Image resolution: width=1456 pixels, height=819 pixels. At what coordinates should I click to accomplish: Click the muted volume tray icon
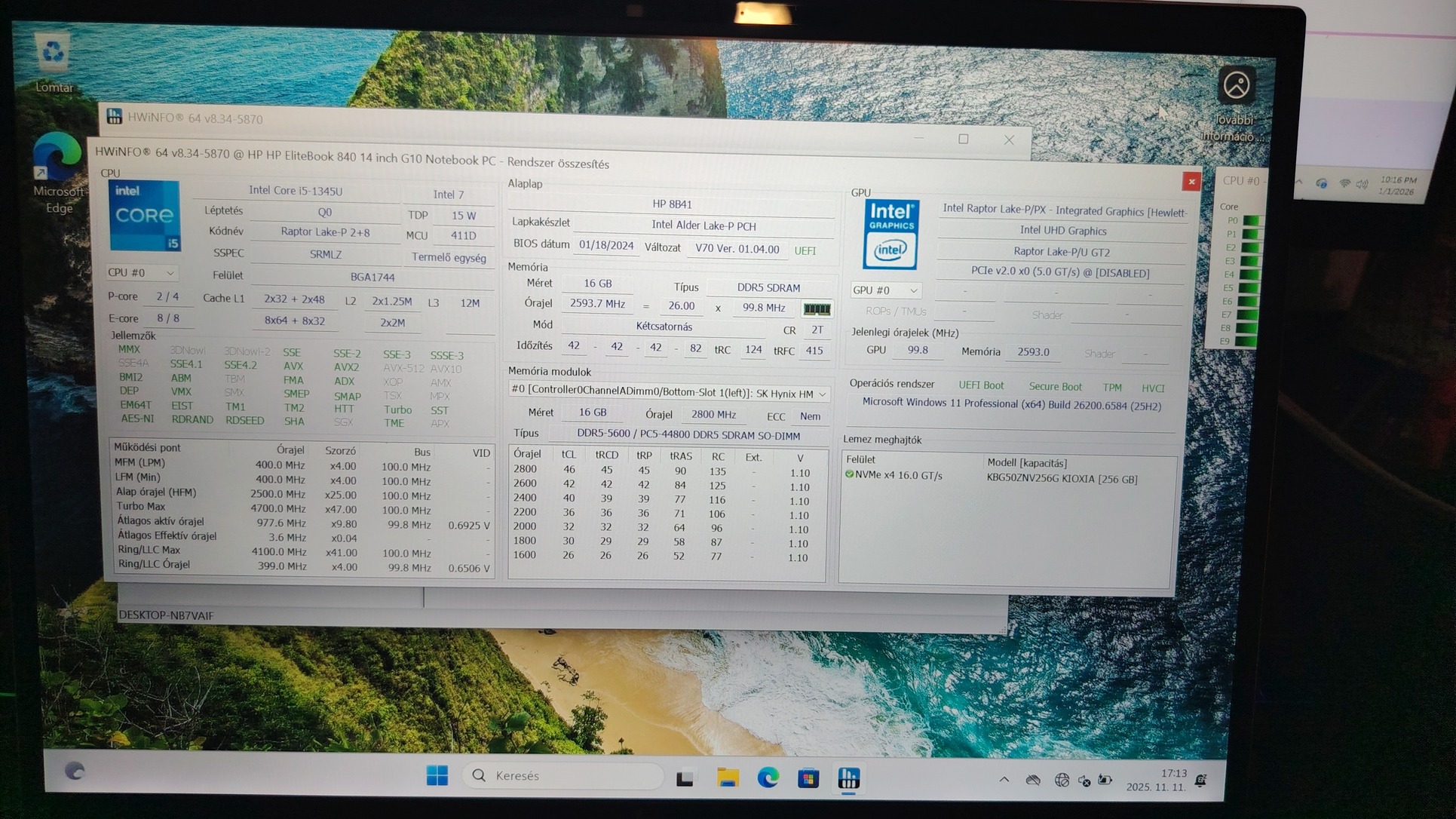click(x=1084, y=781)
